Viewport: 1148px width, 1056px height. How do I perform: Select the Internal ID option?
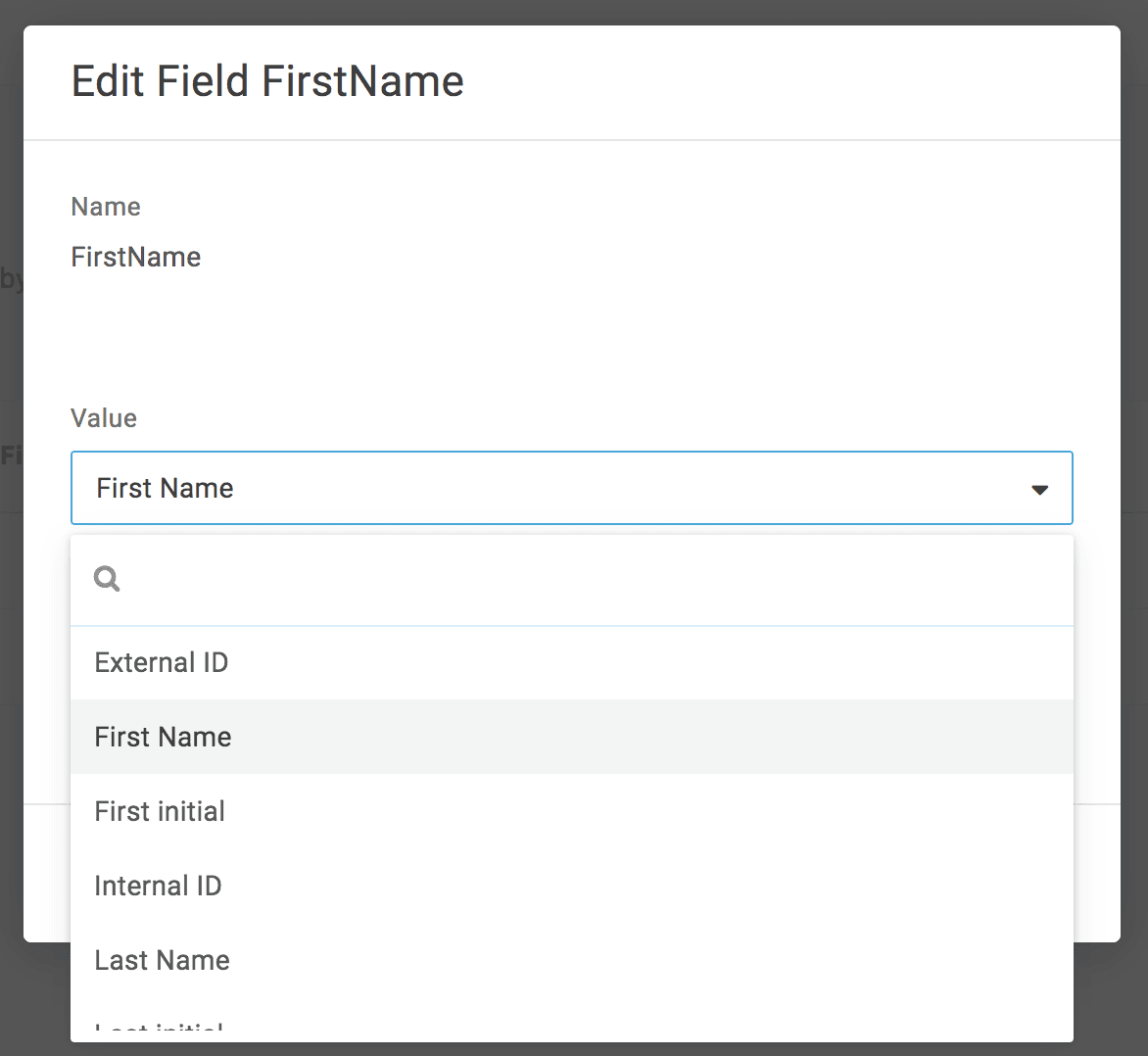pyautogui.click(x=158, y=887)
